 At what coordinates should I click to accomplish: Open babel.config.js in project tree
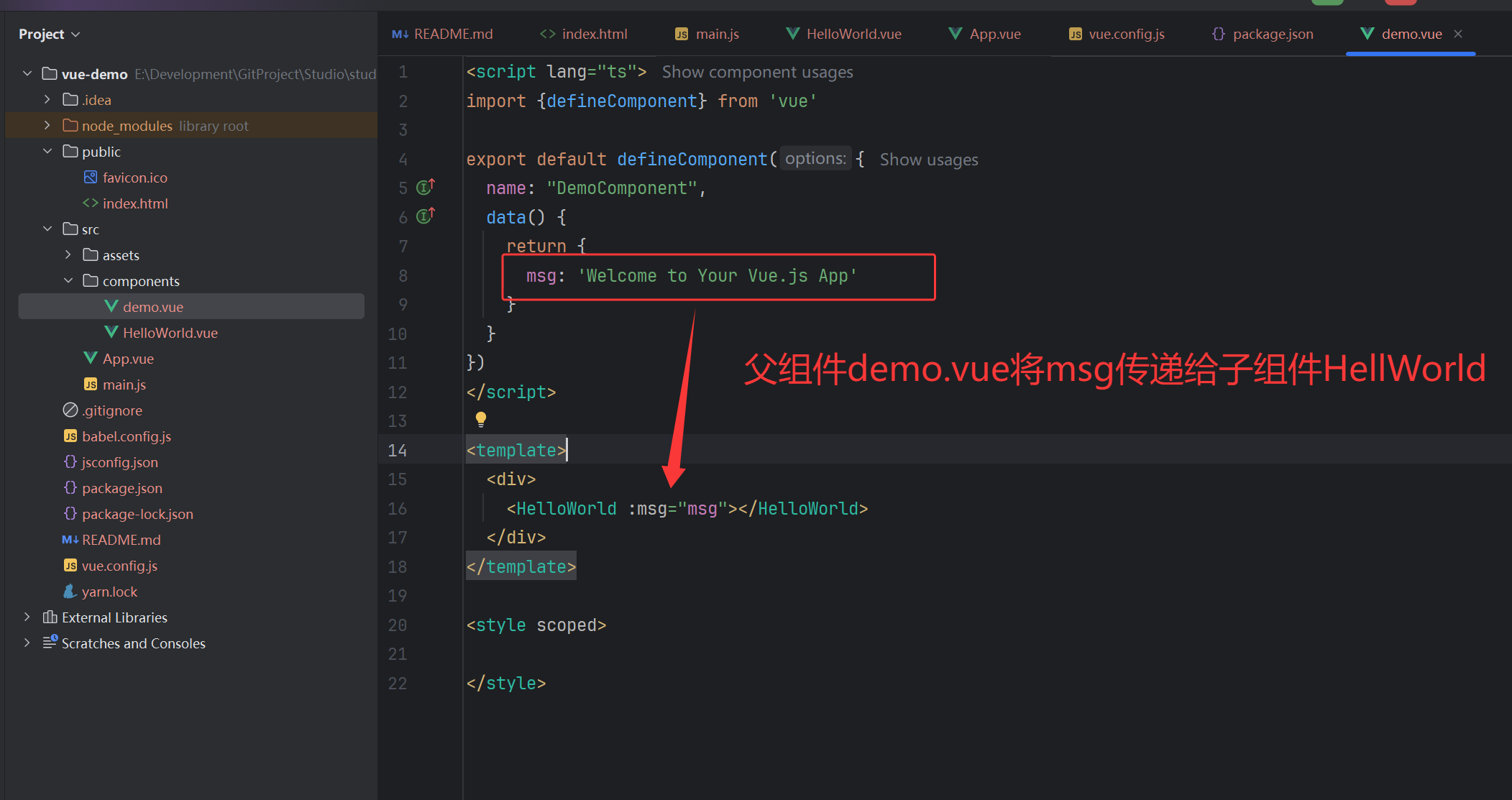tap(127, 436)
